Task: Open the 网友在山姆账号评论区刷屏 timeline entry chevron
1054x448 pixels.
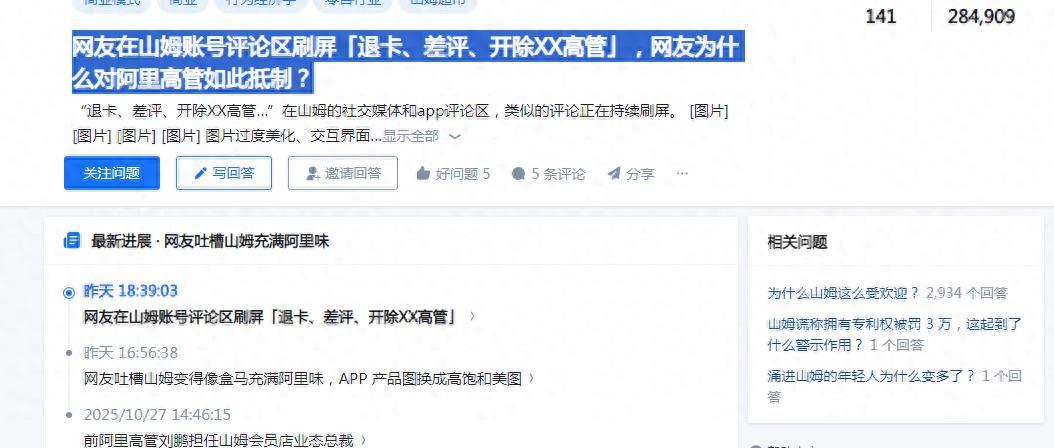Action: click(473, 316)
